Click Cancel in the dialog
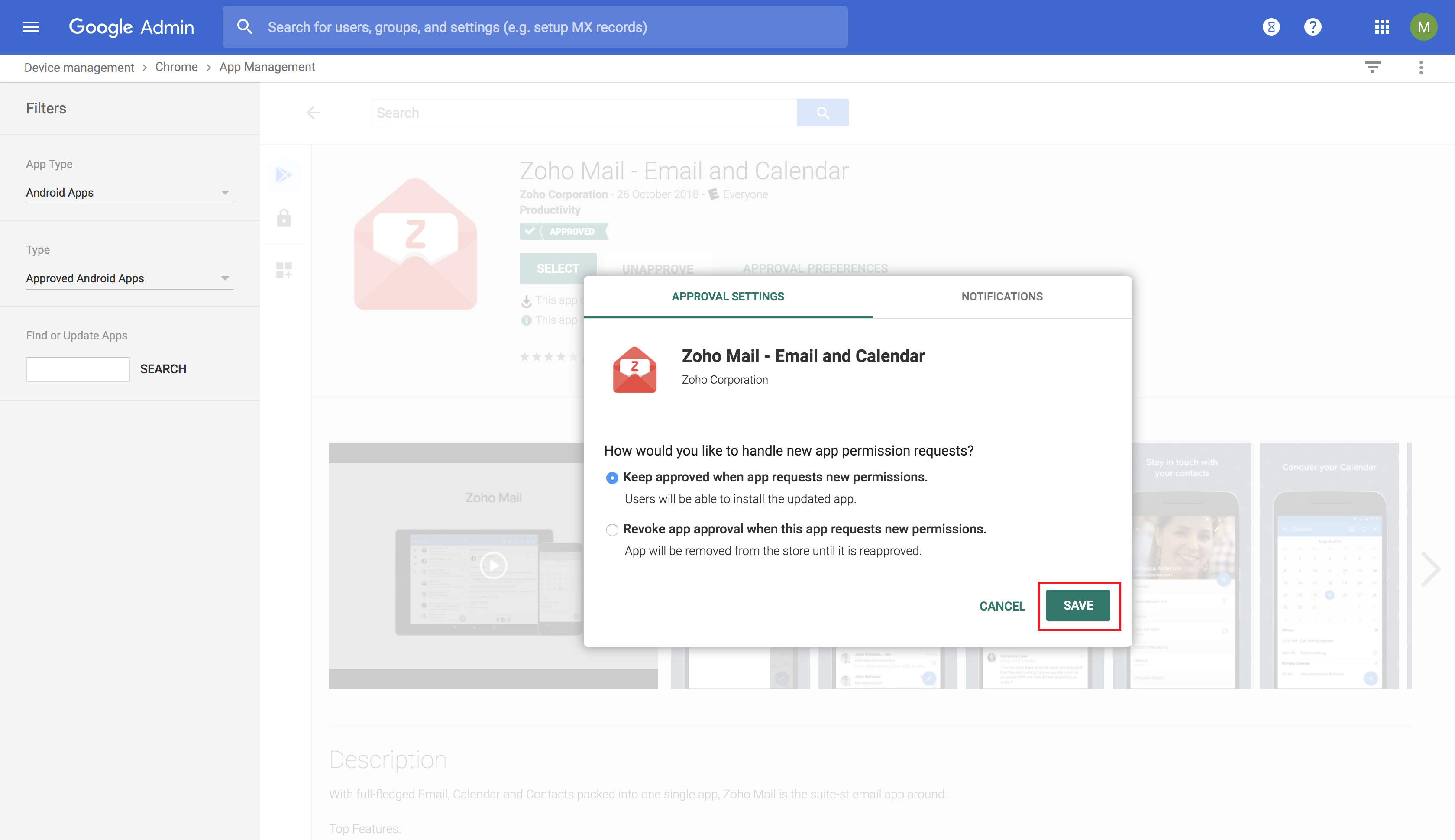This screenshot has height=840, width=1455. point(1002,606)
